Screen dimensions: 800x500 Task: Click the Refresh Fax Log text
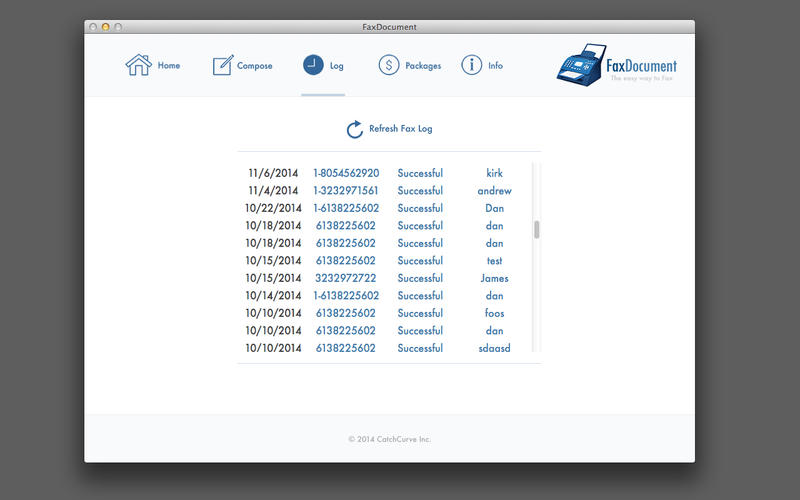click(x=400, y=129)
